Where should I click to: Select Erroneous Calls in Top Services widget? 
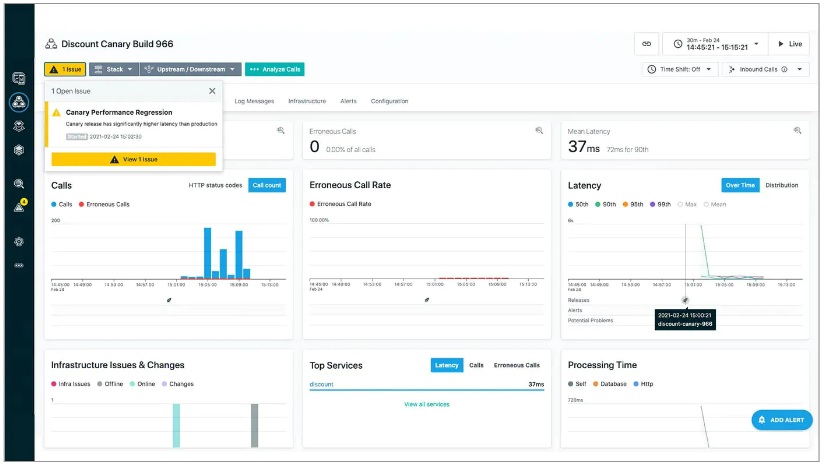pos(516,365)
